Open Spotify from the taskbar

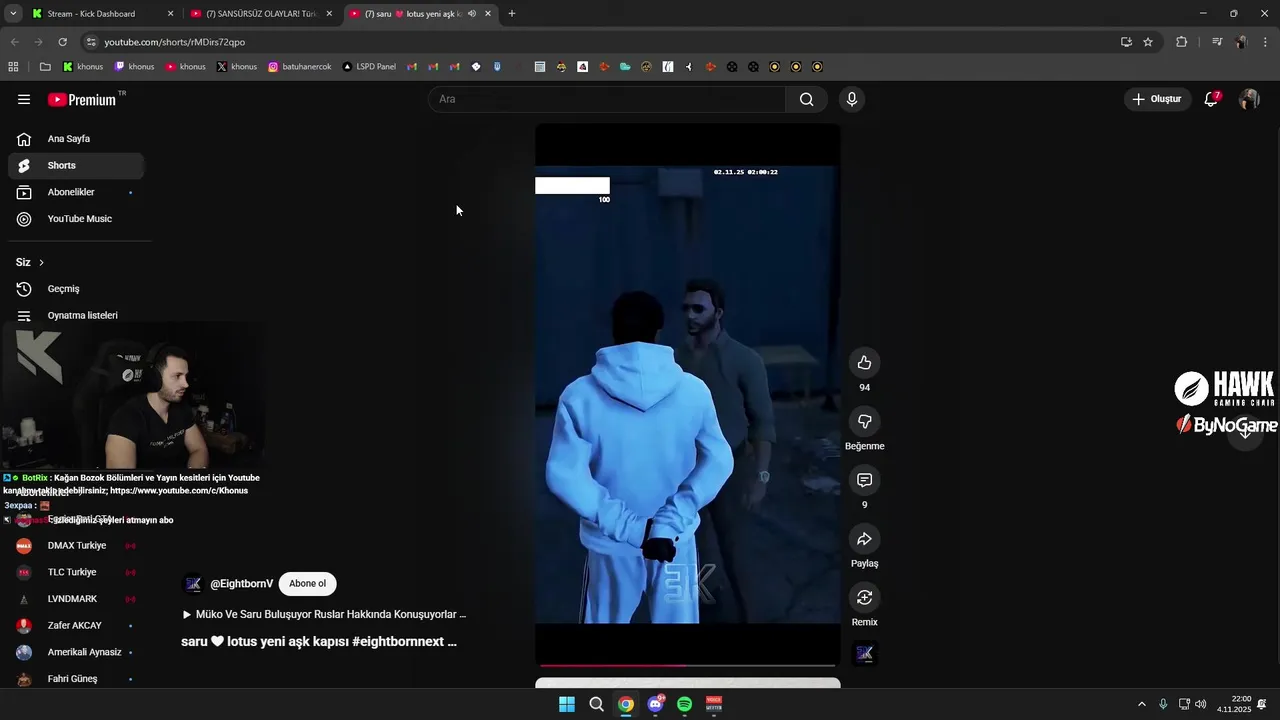coord(685,704)
